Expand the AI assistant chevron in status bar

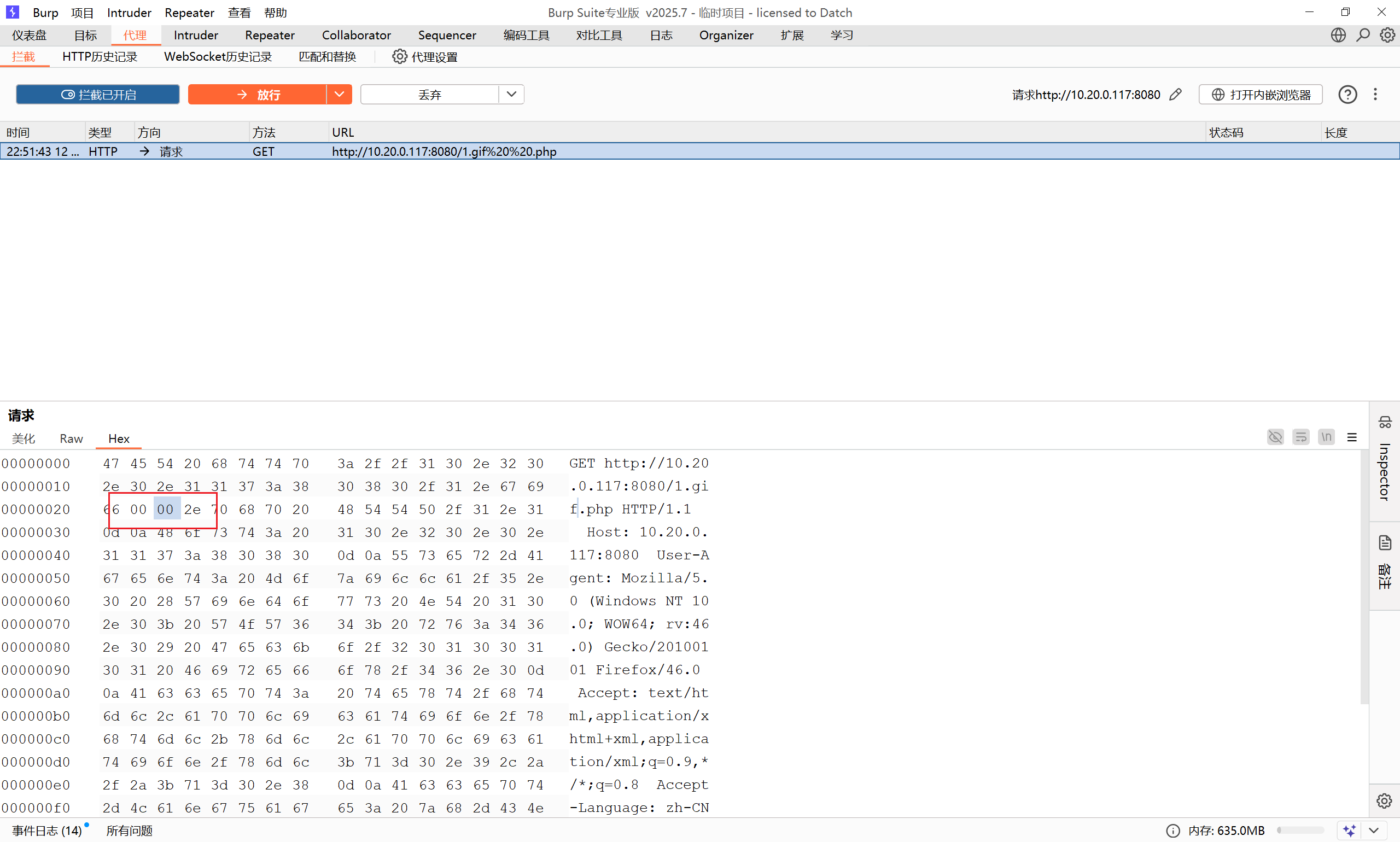(x=1373, y=831)
